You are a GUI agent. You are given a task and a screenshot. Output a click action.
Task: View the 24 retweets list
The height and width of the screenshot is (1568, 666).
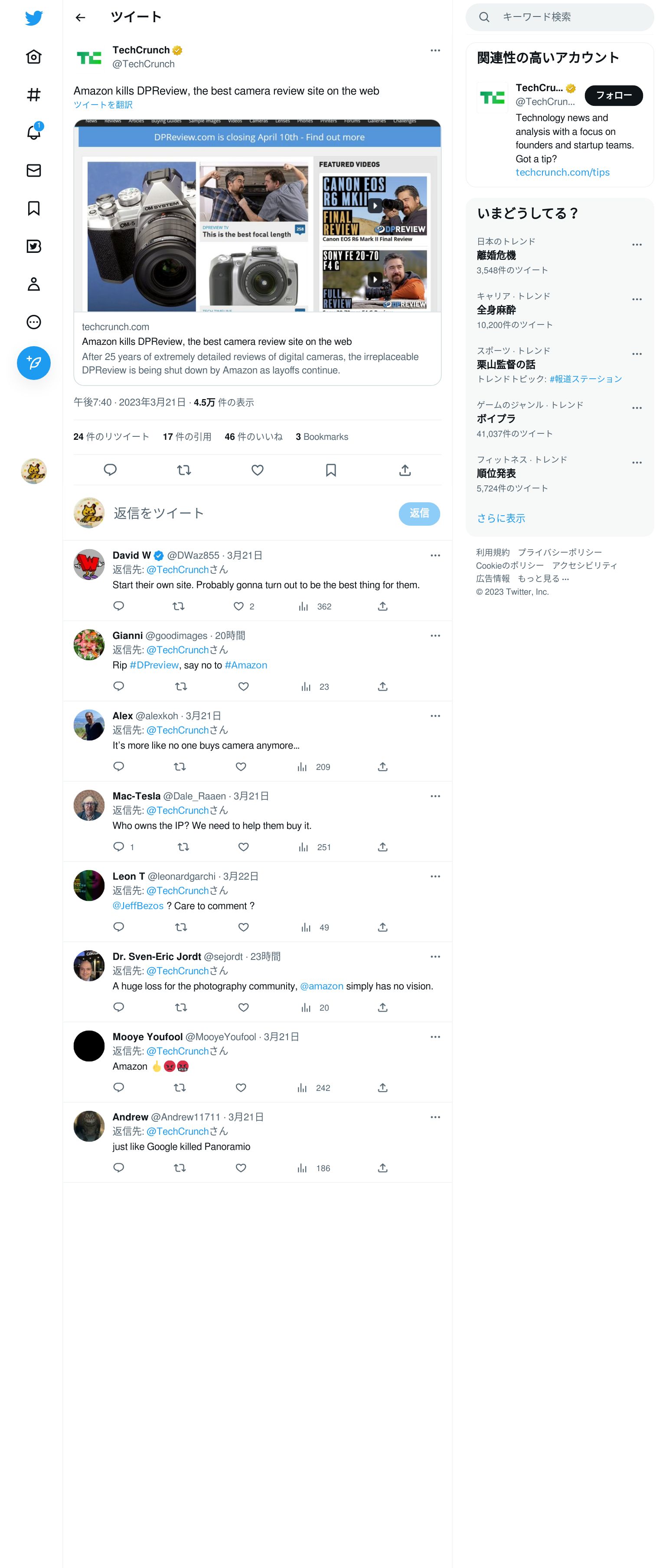click(111, 437)
